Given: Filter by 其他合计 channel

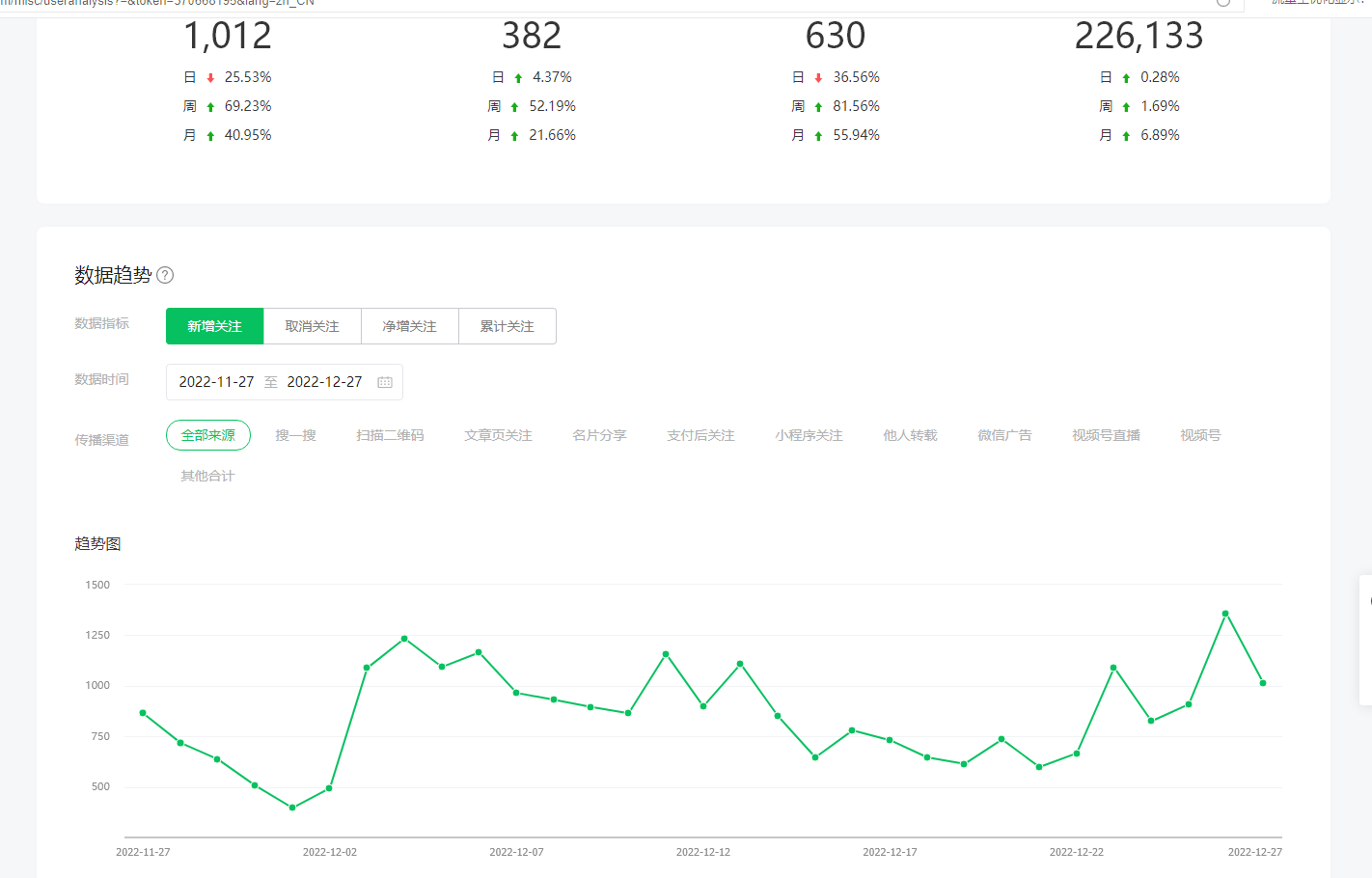Looking at the screenshot, I should pyautogui.click(x=207, y=476).
